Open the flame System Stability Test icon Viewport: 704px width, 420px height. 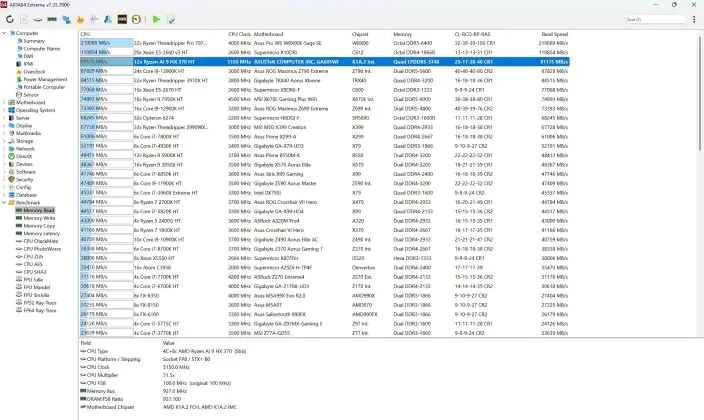click(x=80, y=19)
